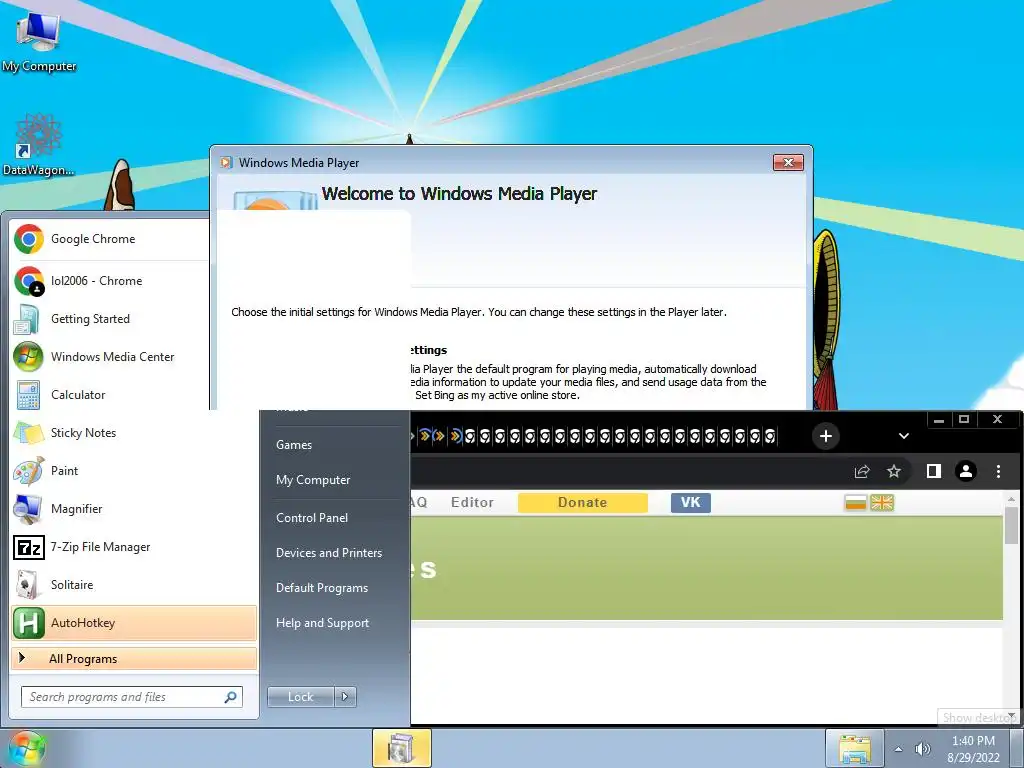
Task: Open Devices and Printers
Action: click(x=336, y=552)
